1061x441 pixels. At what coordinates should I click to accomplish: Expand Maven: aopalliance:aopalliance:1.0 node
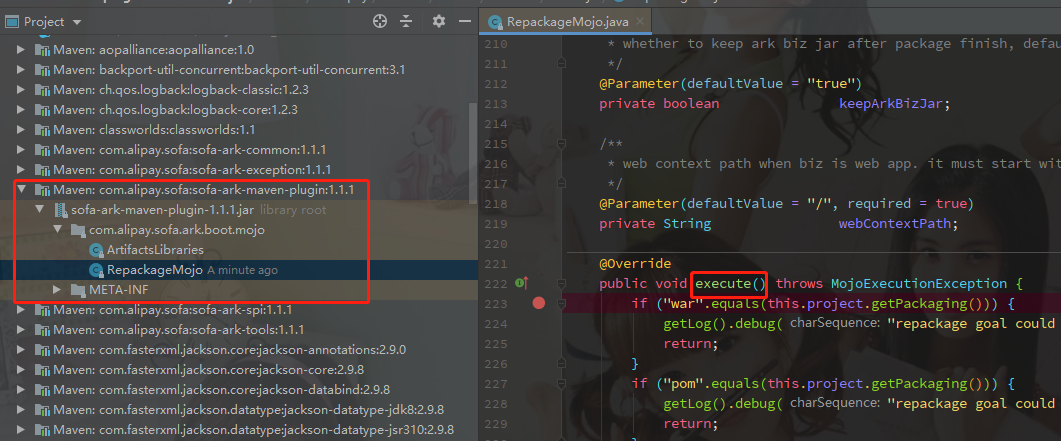21,49
